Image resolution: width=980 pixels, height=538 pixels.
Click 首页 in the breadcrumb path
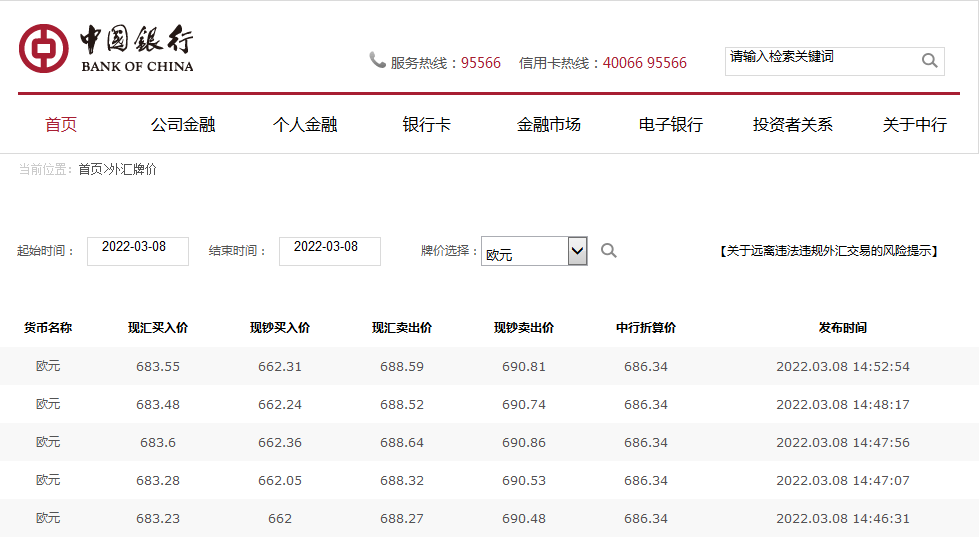(90, 170)
